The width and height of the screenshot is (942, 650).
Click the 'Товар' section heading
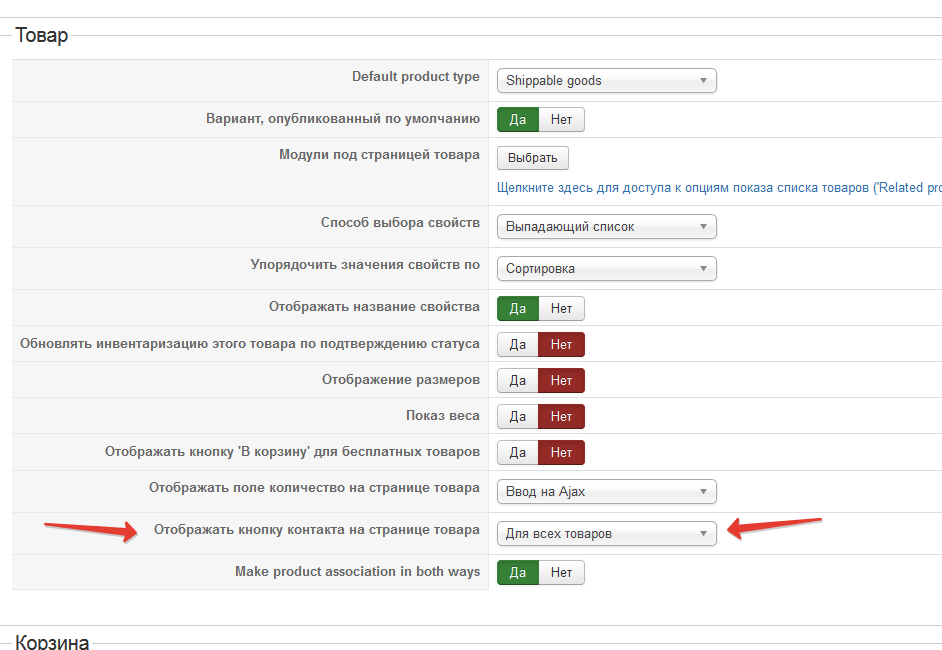(41, 35)
